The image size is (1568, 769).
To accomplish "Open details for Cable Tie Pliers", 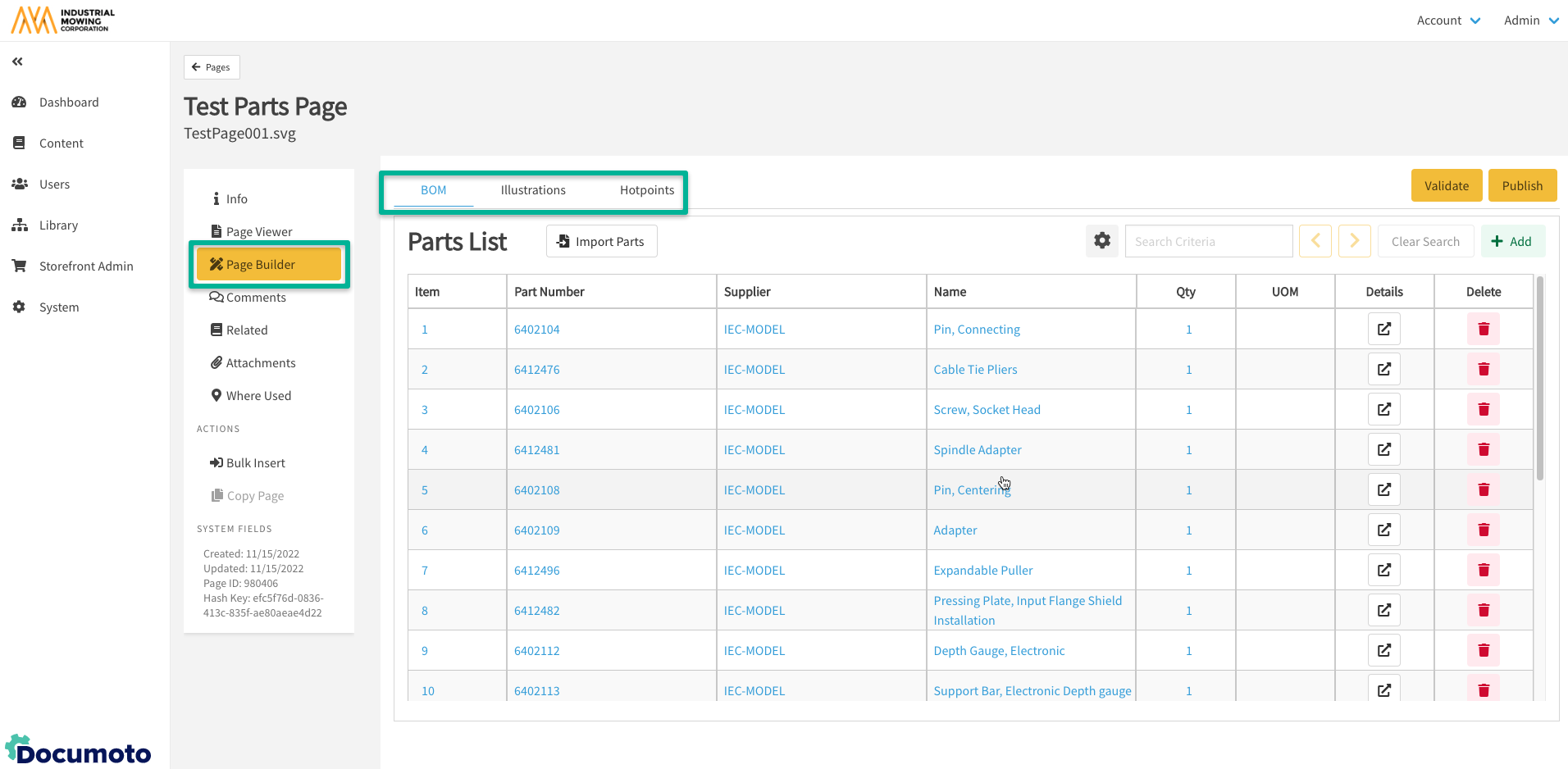I will [1383, 369].
